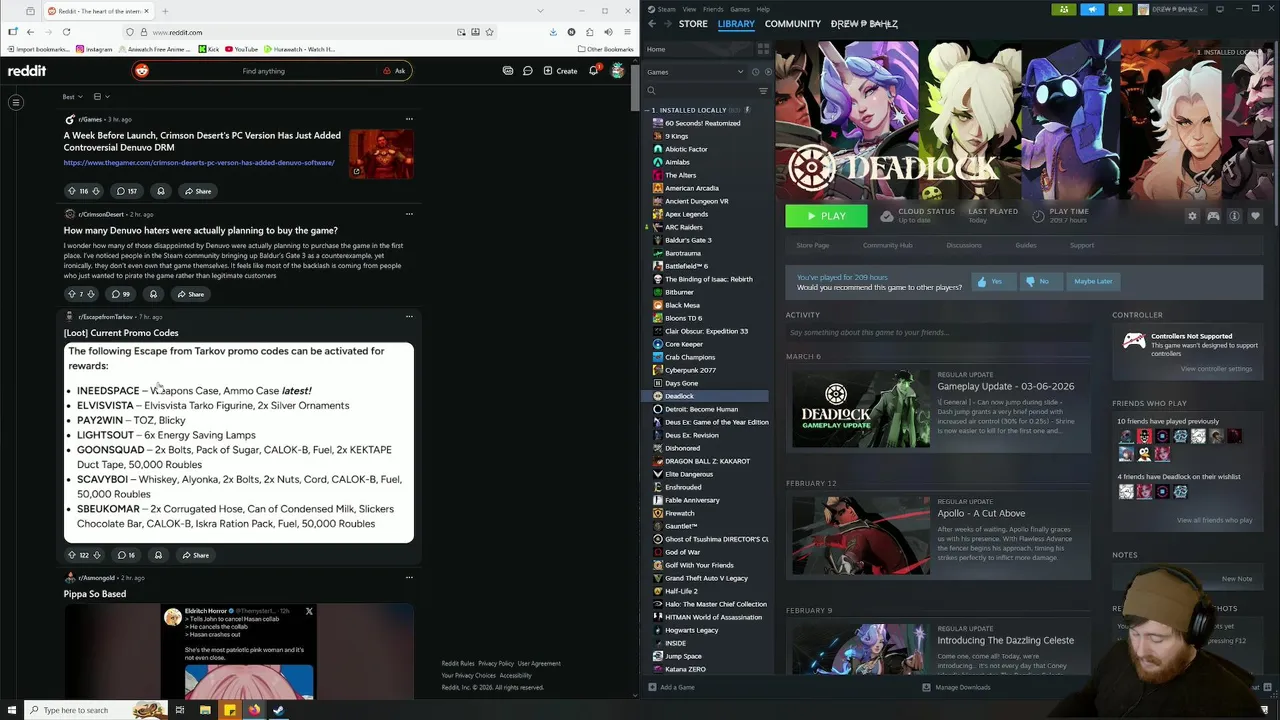Image resolution: width=1280 pixels, height=720 pixels.
Task: Click Ask button in Reddit search
Action: pos(394,71)
